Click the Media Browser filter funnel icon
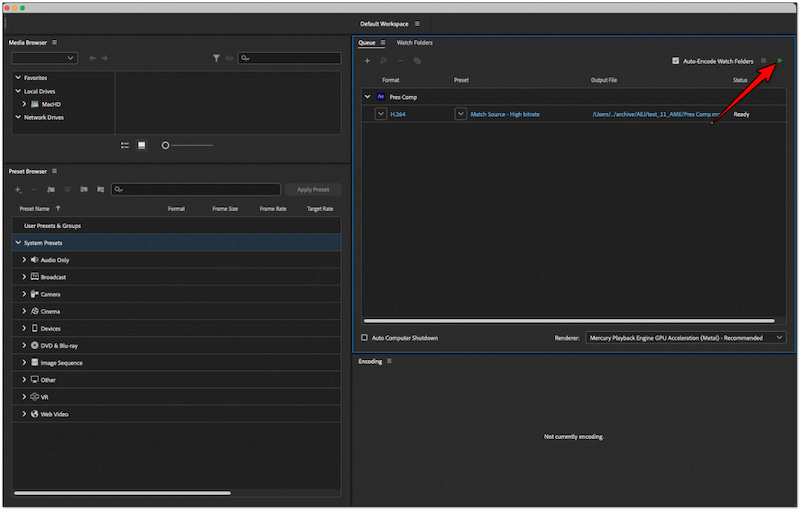This screenshot has height=510, width=800. click(x=216, y=59)
